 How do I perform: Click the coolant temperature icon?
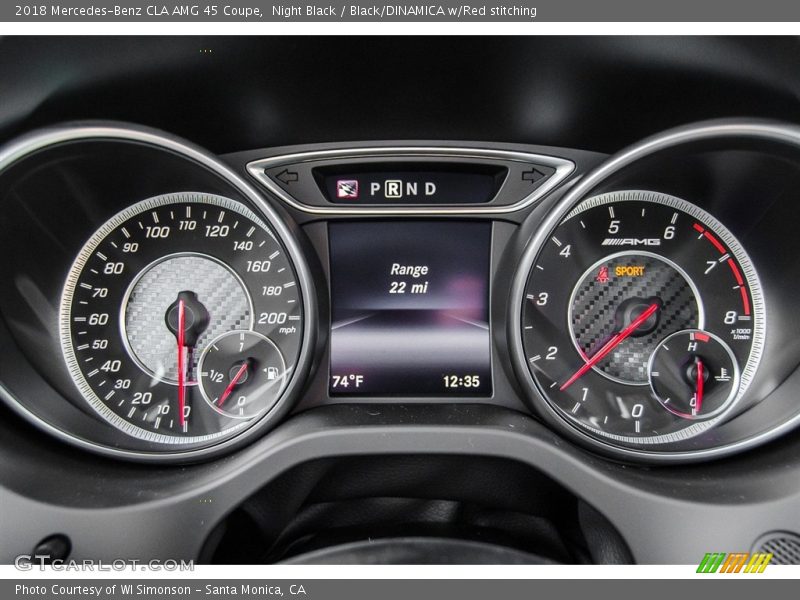(722, 374)
